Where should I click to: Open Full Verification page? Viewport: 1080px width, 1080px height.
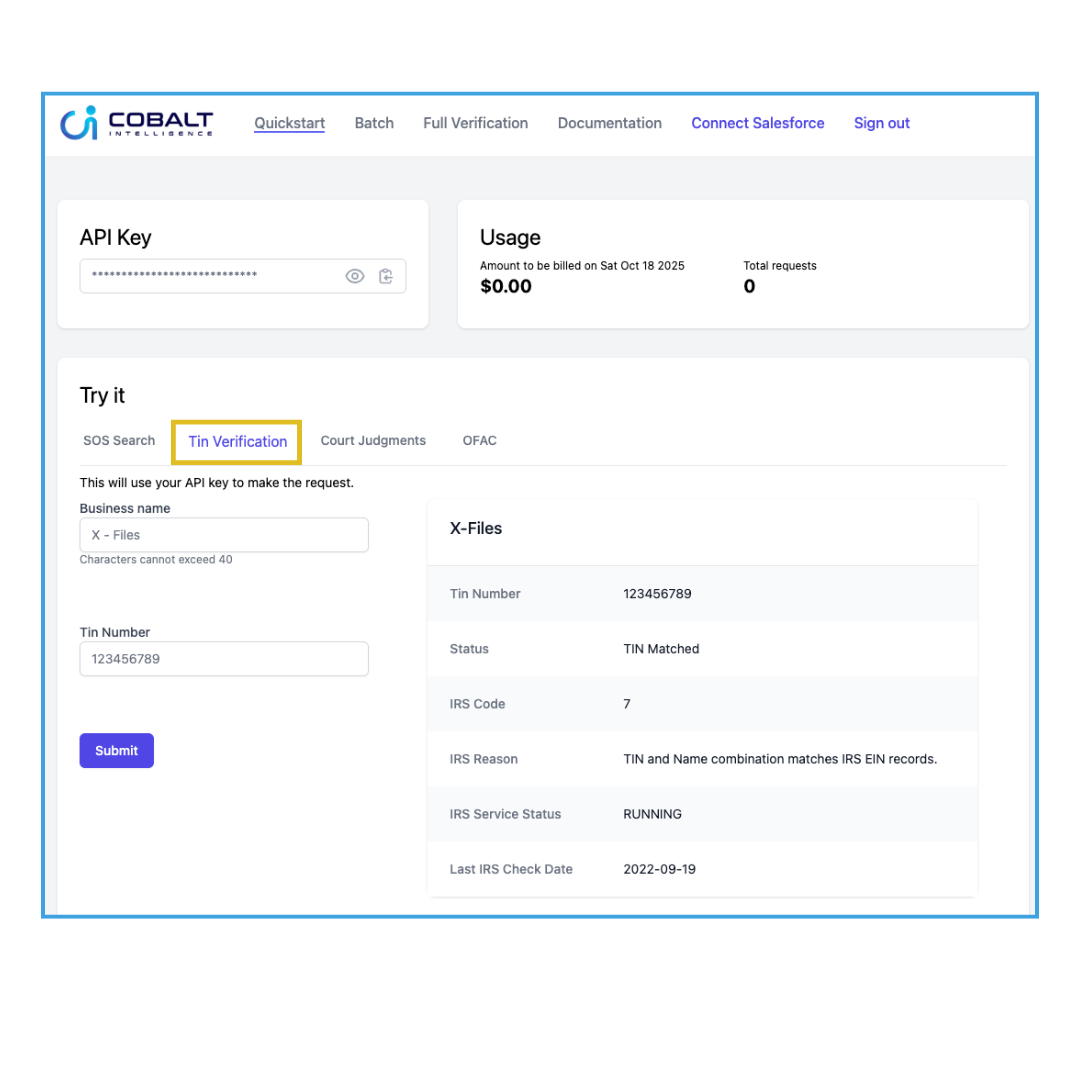[475, 123]
